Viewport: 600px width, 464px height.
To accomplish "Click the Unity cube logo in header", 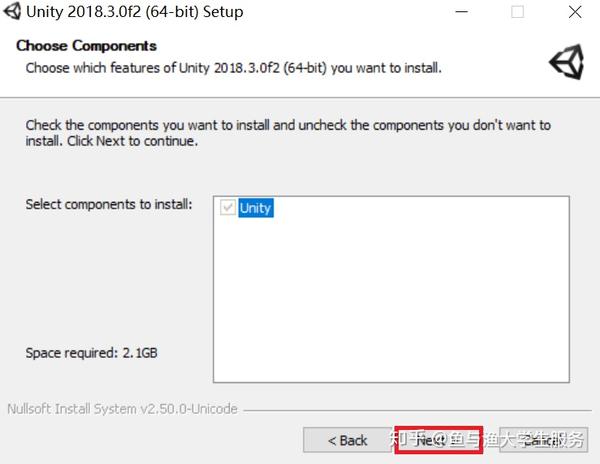I will tap(565, 61).
